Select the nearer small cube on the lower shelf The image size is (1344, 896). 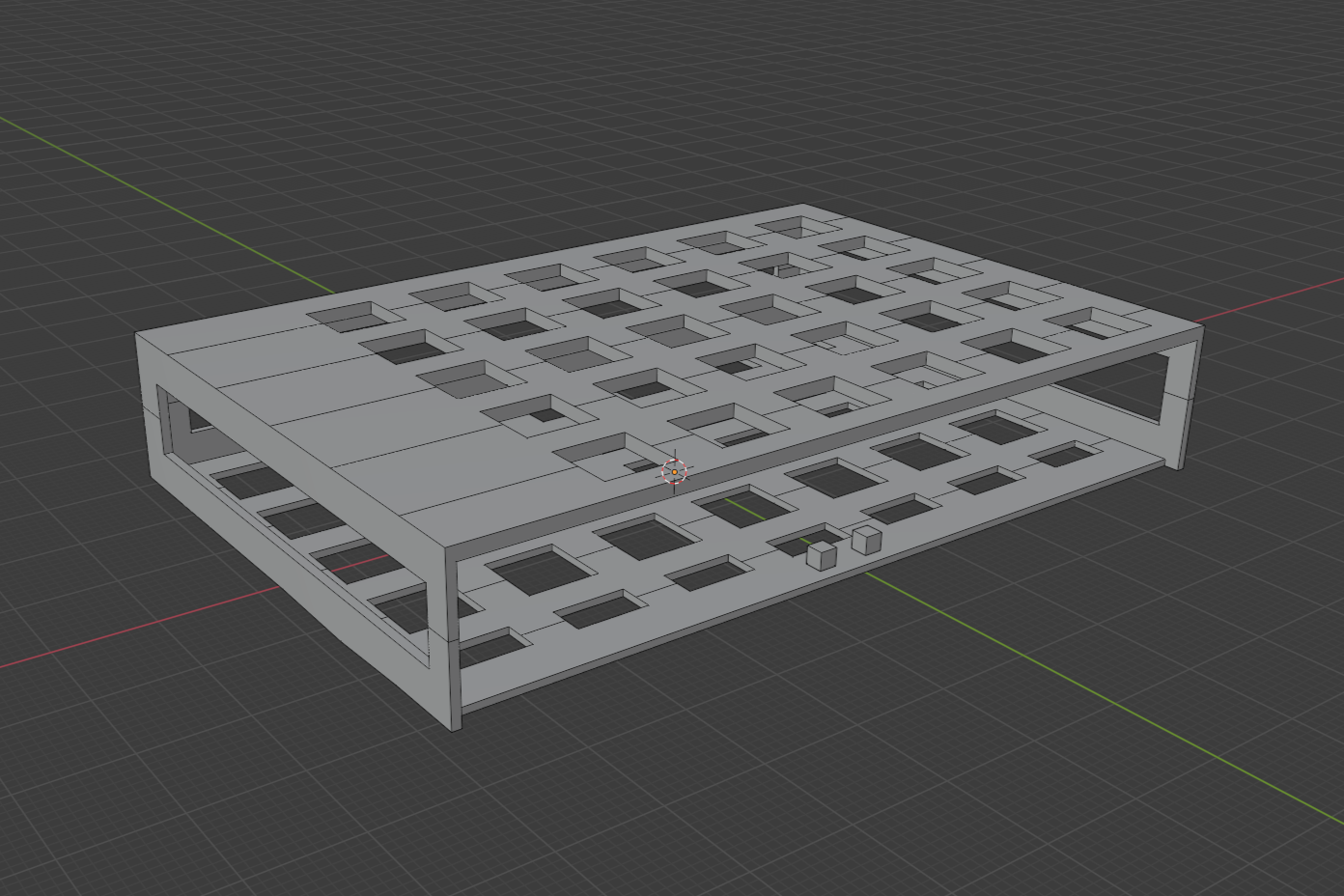point(822,556)
